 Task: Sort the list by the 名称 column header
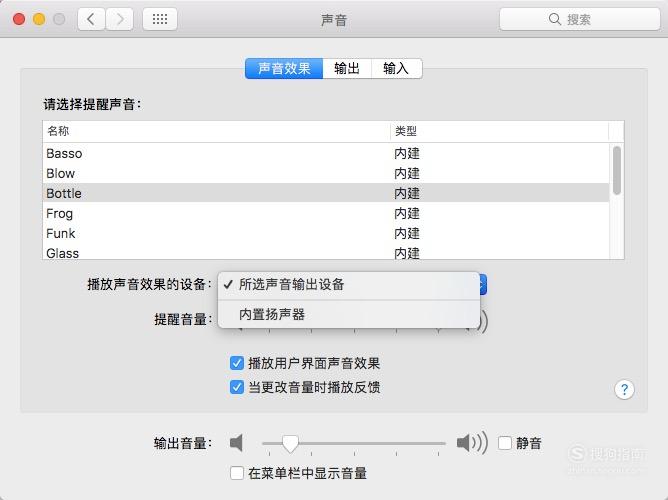coord(216,131)
